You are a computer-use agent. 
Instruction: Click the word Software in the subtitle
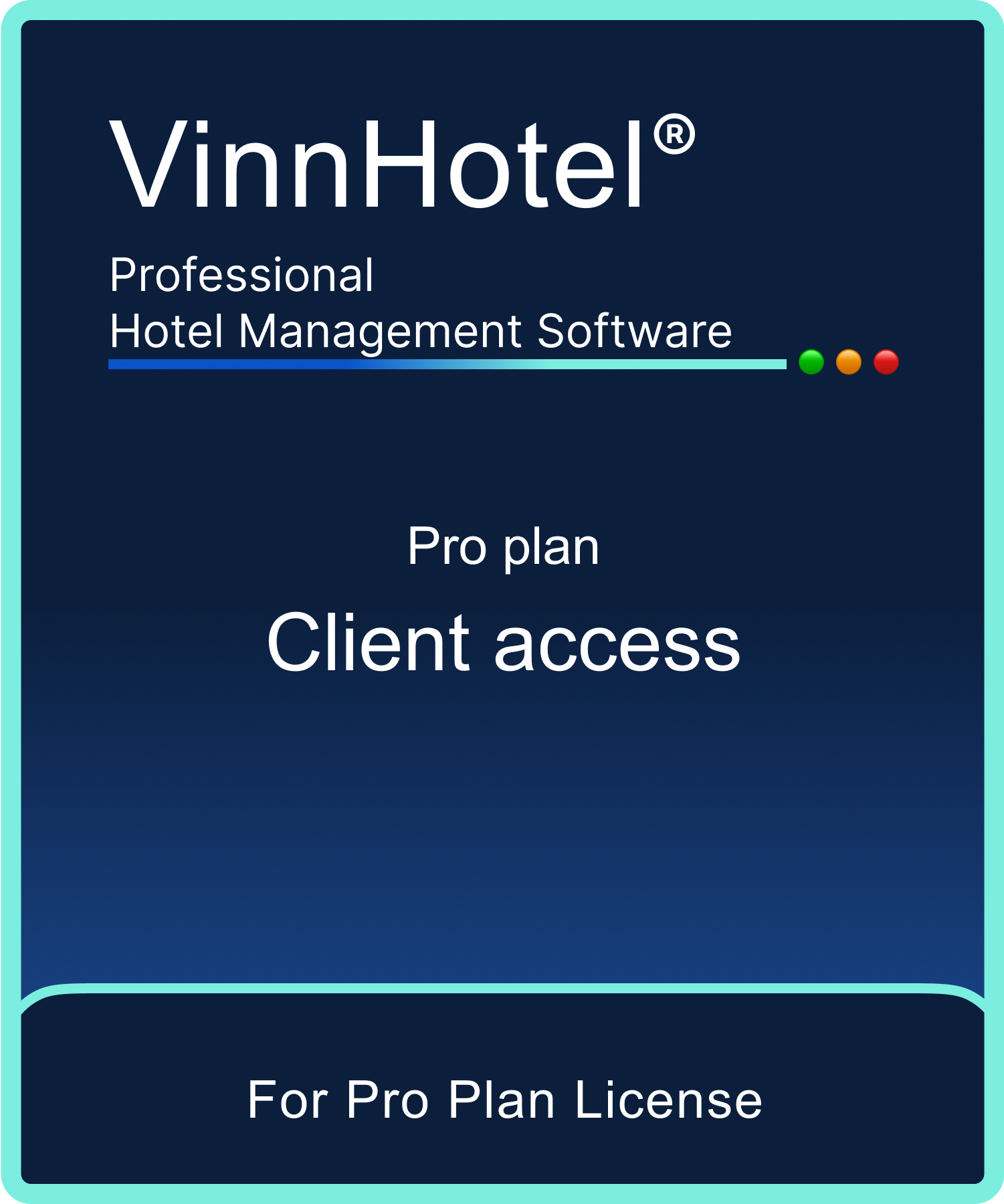635,330
